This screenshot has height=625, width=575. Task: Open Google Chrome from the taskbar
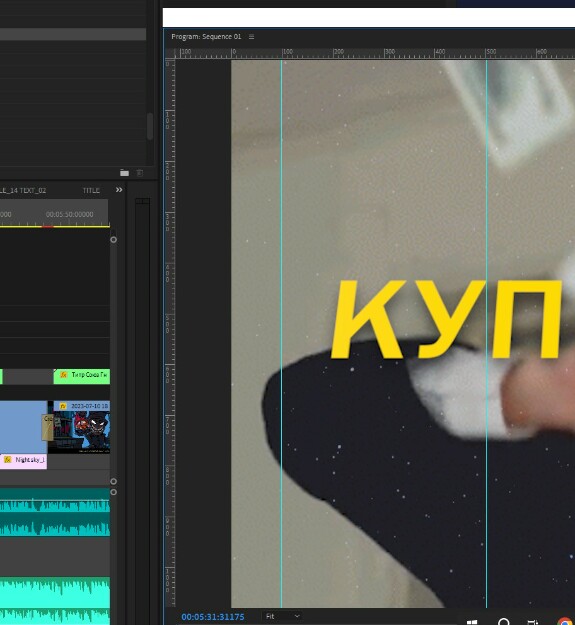pyautogui.click(x=565, y=622)
